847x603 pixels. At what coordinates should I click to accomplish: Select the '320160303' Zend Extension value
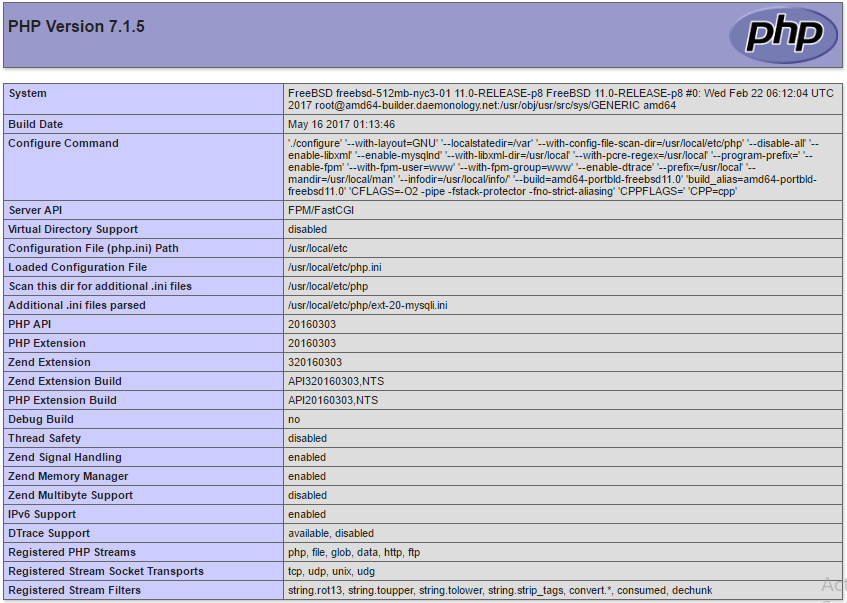(315, 362)
